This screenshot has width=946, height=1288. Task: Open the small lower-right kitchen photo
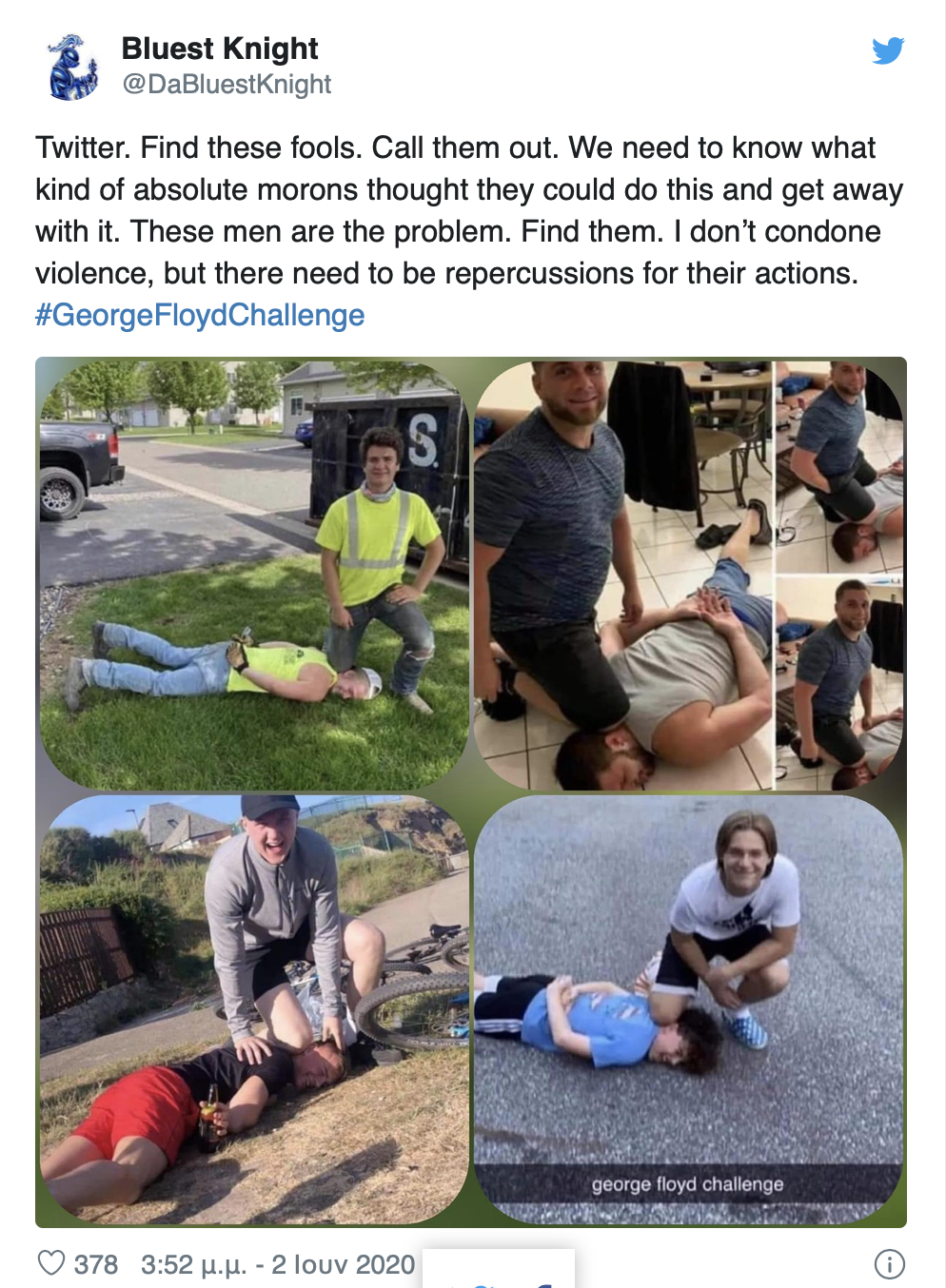pos(839,683)
